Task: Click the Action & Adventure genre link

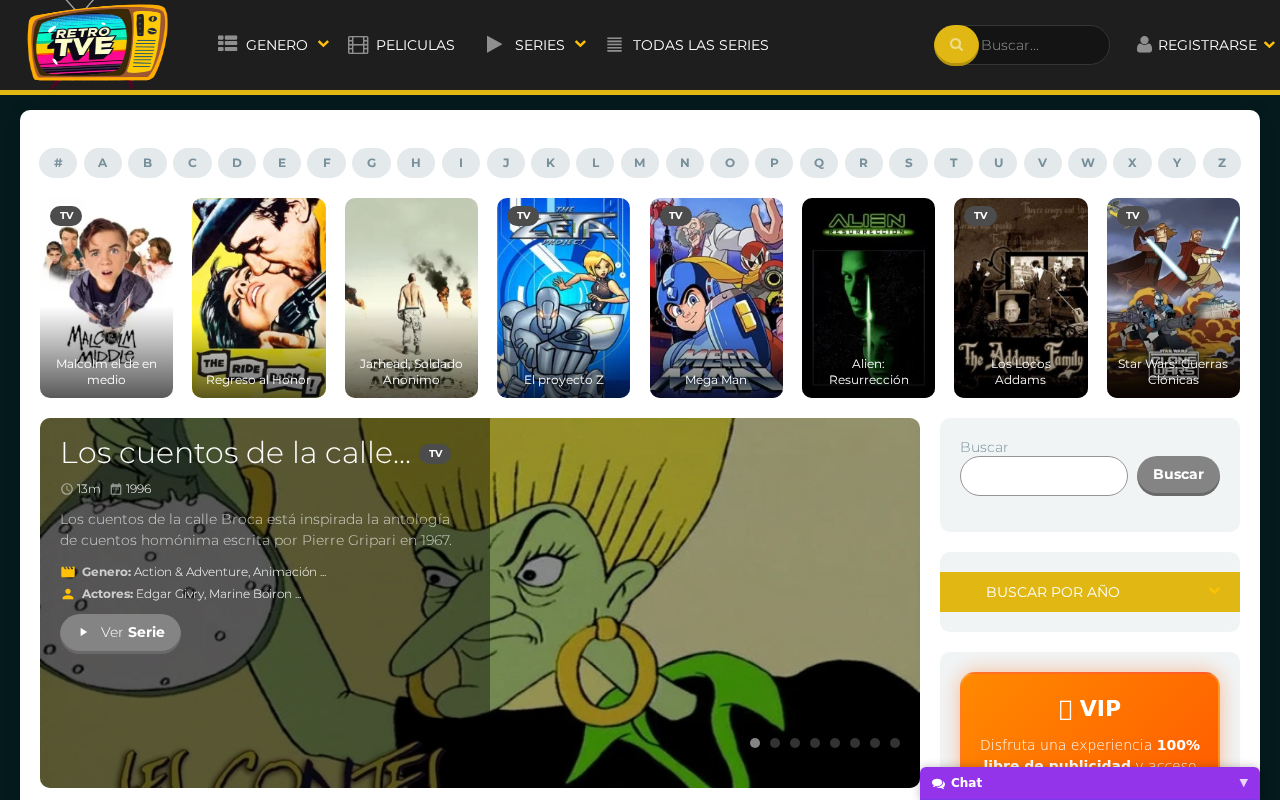Action: coord(190,572)
